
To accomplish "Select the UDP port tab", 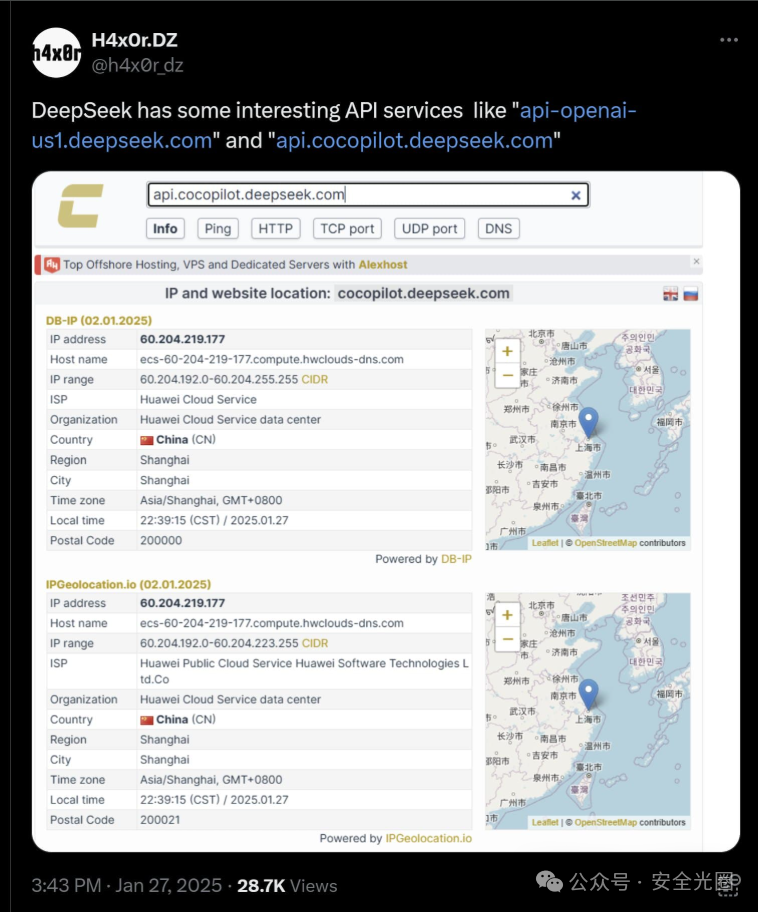I will (x=429, y=229).
